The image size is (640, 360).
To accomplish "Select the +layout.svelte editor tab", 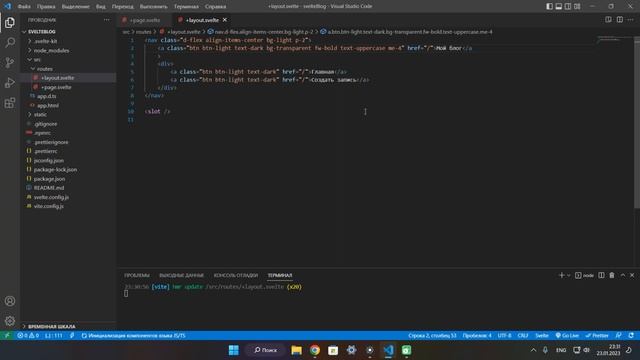I will click(x=202, y=20).
